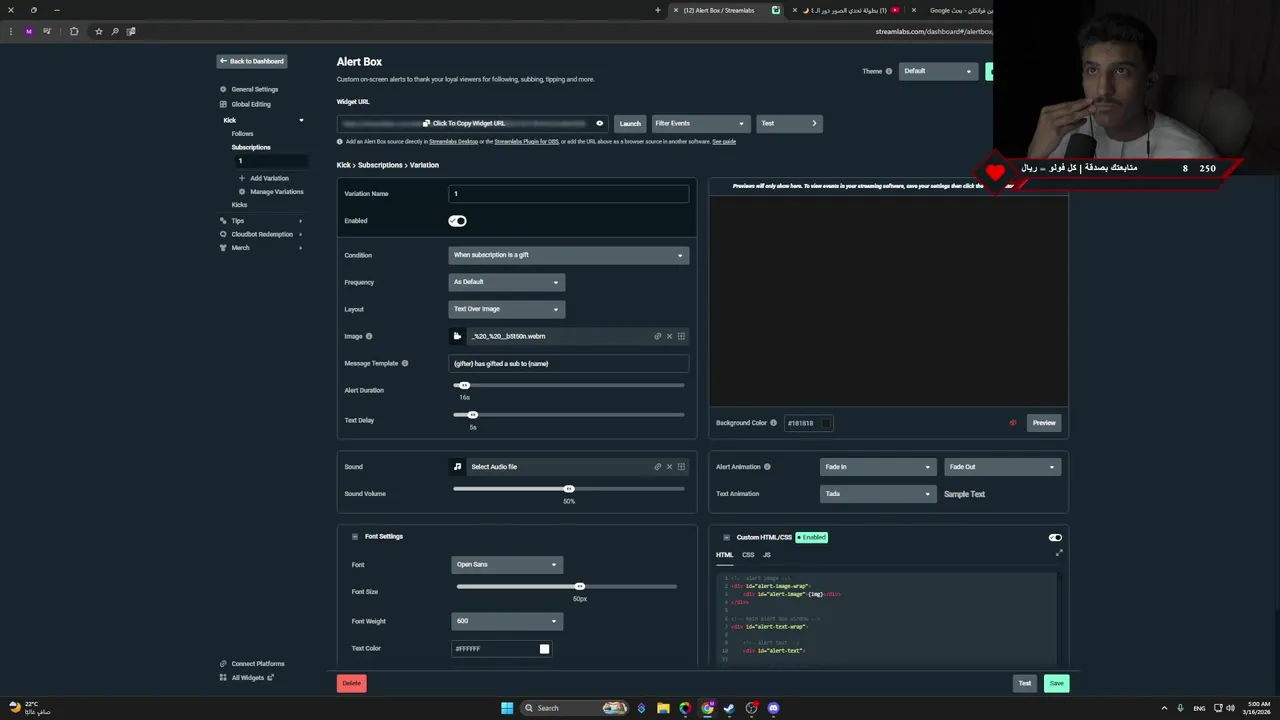
Task: Open the Layout dropdown set to Text Over Image
Action: pyautogui.click(x=506, y=309)
